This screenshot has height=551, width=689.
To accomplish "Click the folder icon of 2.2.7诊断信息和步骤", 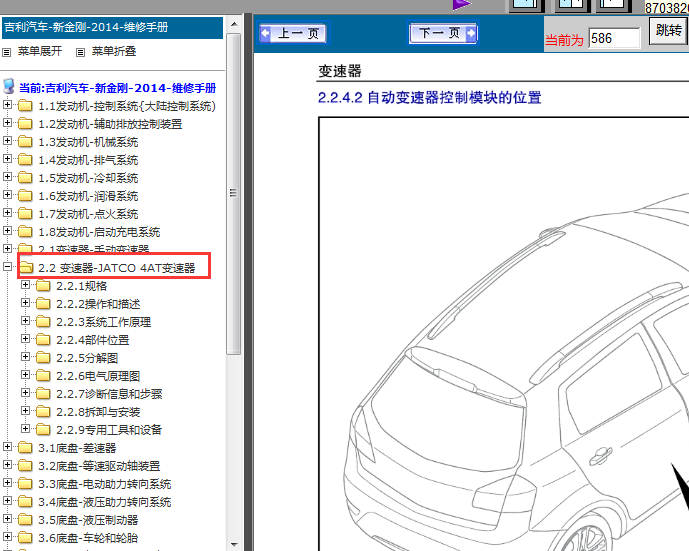I will point(43,394).
